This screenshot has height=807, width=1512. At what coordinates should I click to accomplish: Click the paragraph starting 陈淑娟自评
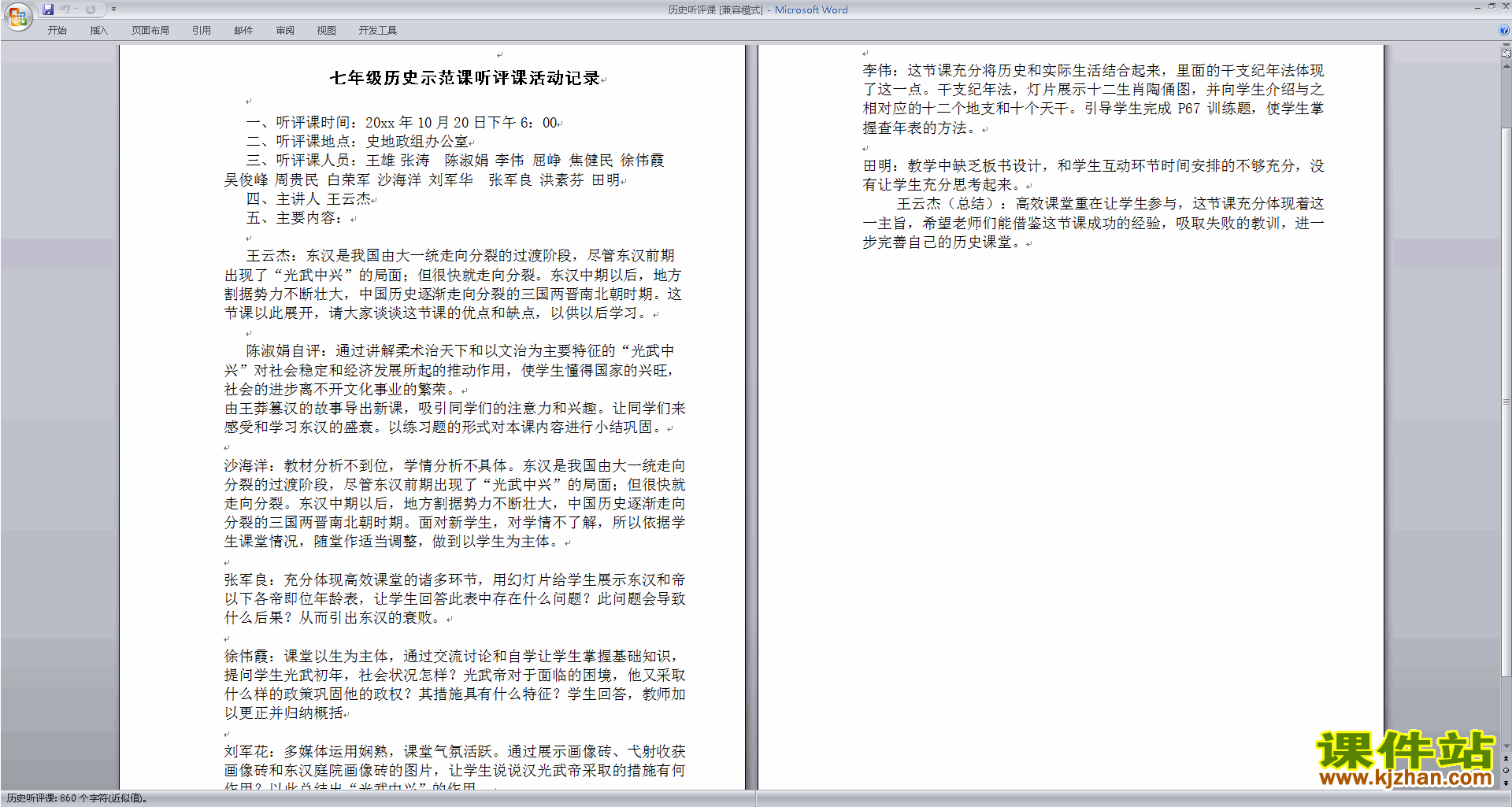[450, 370]
